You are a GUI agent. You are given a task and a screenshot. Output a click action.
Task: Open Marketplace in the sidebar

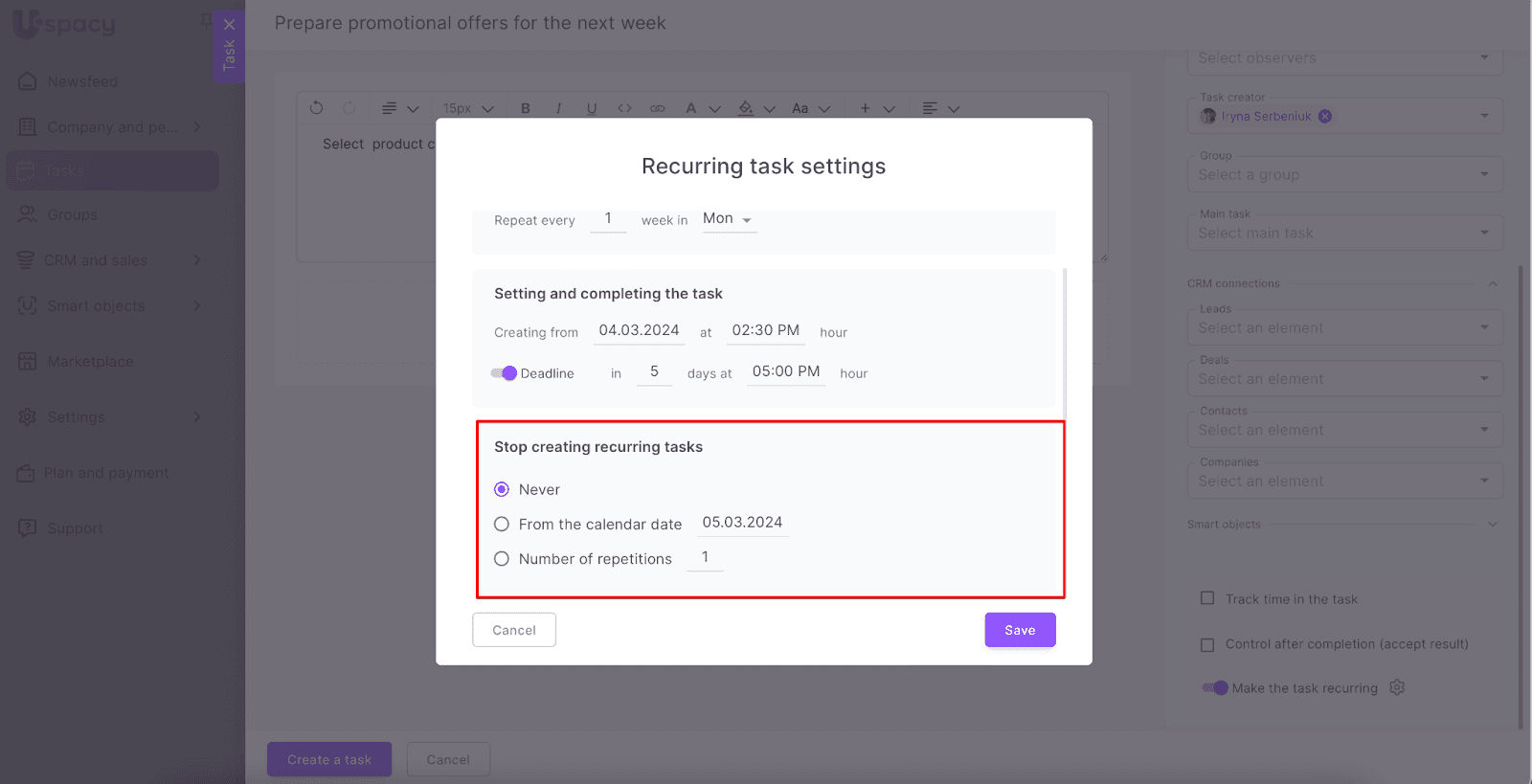point(90,361)
